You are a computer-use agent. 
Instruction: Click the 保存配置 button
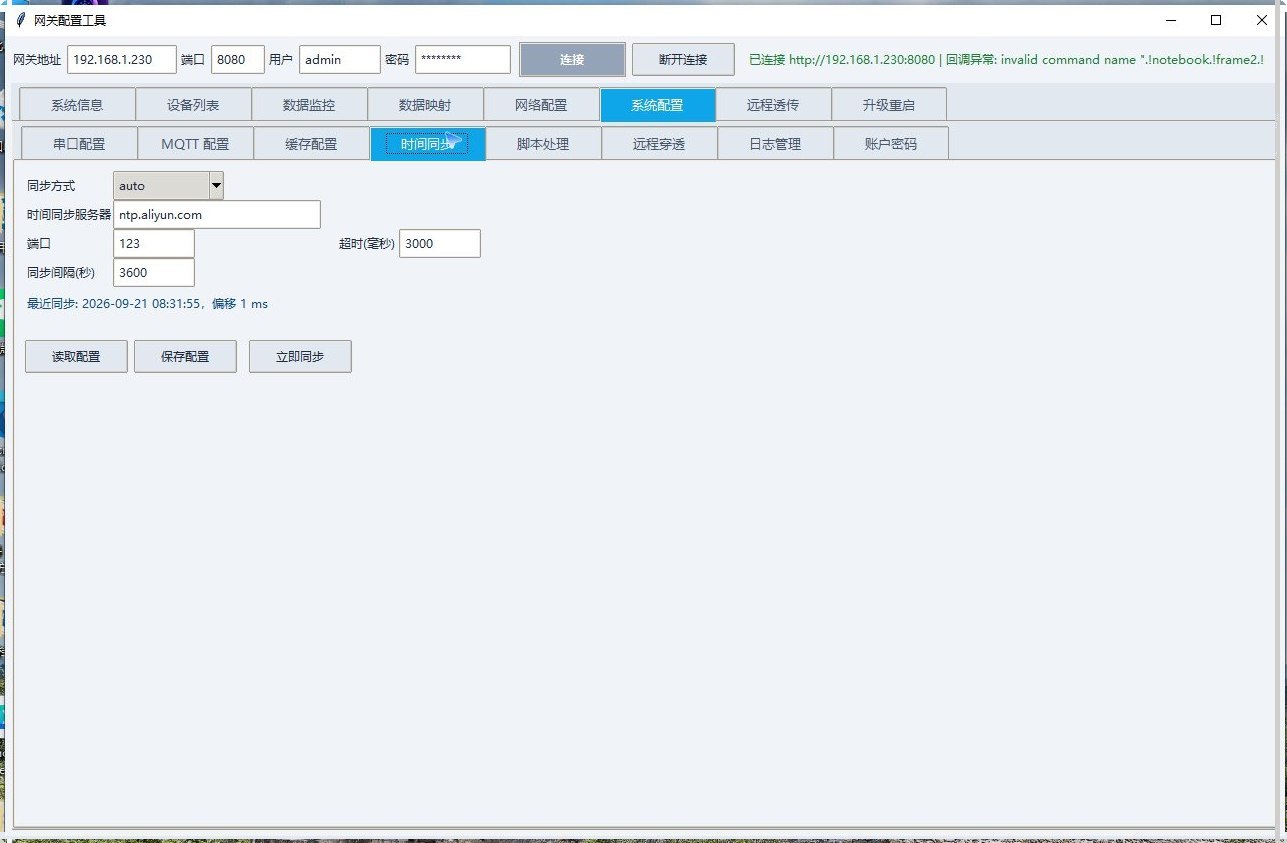(185, 357)
